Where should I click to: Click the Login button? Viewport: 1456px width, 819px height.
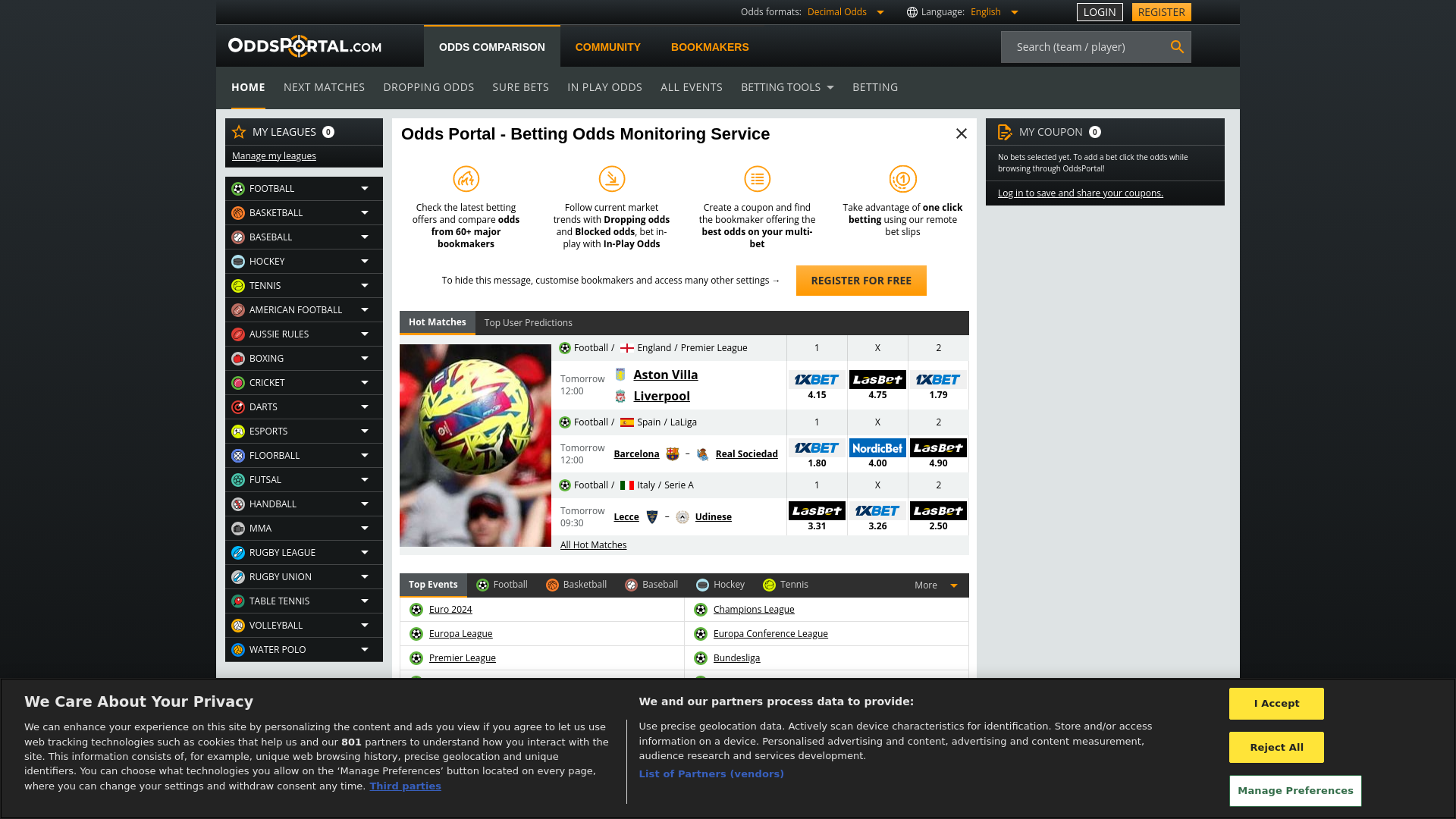tap(1100, 12)
